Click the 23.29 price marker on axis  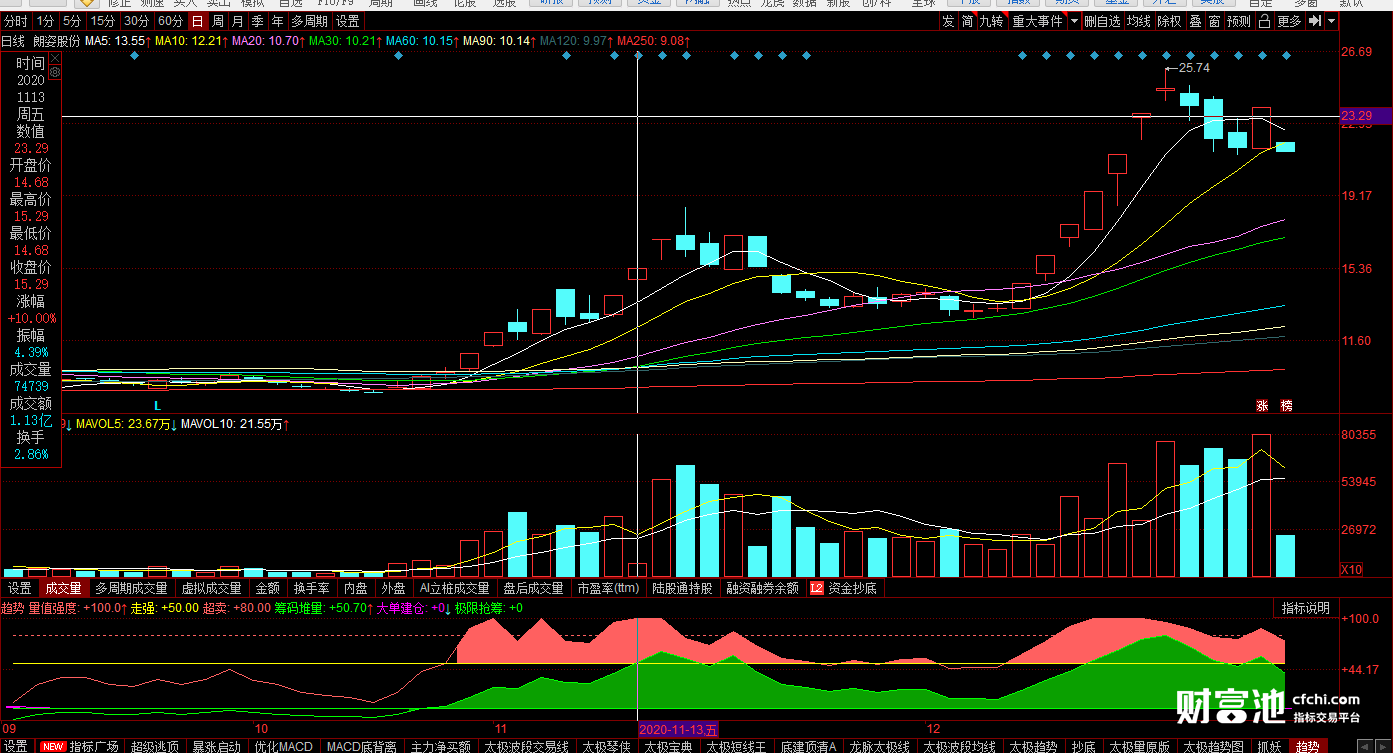(x=1358, y=116)
